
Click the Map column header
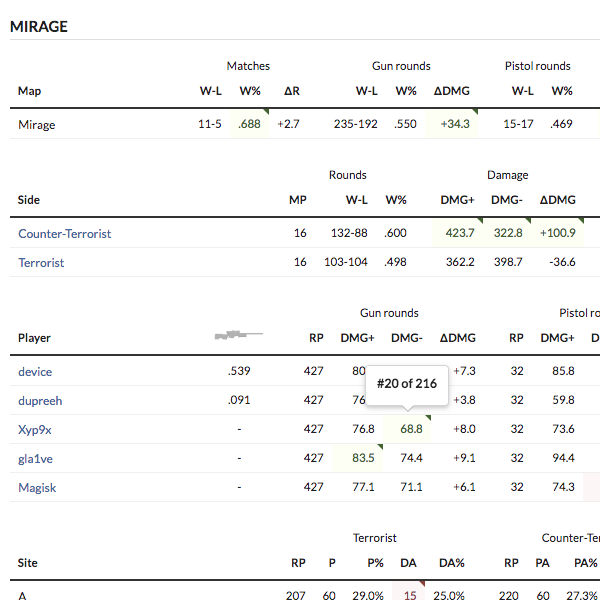coord(29,91)
